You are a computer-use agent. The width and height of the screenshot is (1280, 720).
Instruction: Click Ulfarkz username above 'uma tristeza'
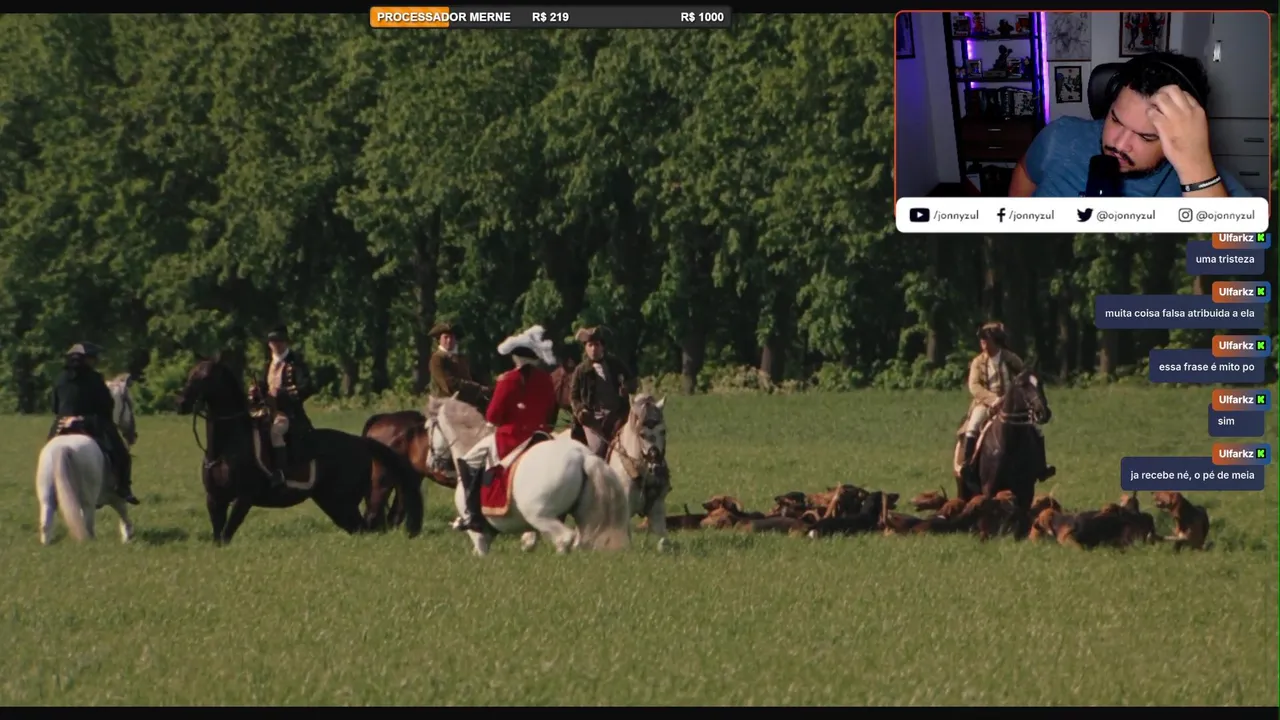(x=1236, y=238)
